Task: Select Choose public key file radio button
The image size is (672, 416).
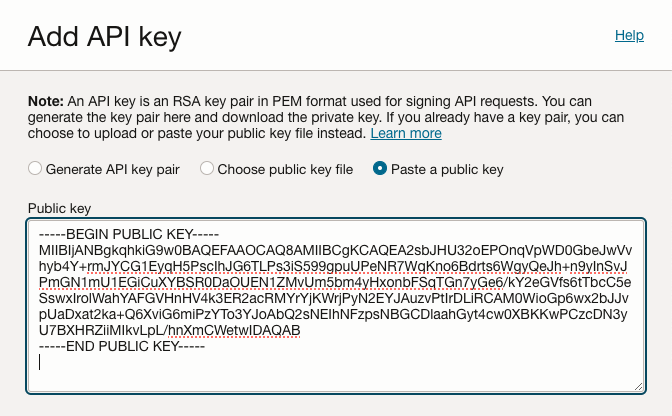Action: point(208,169)
